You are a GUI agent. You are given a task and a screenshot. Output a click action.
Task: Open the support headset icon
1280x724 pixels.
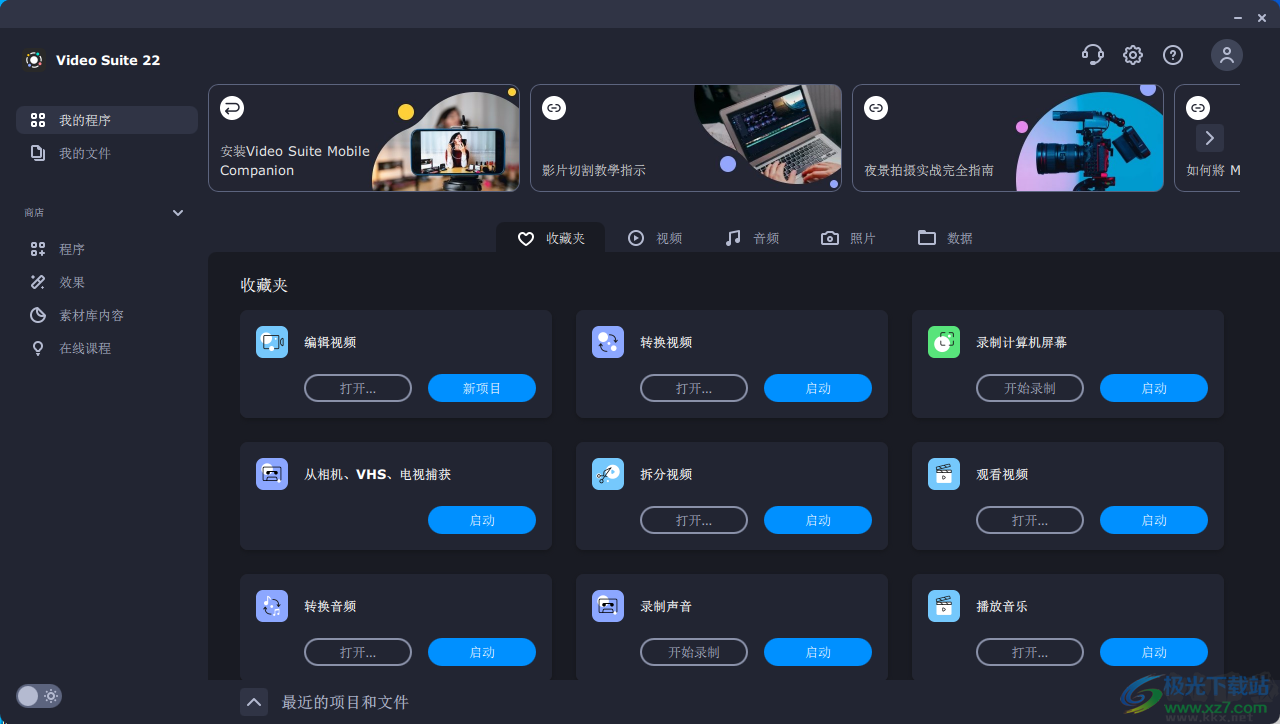point(1093,55)
